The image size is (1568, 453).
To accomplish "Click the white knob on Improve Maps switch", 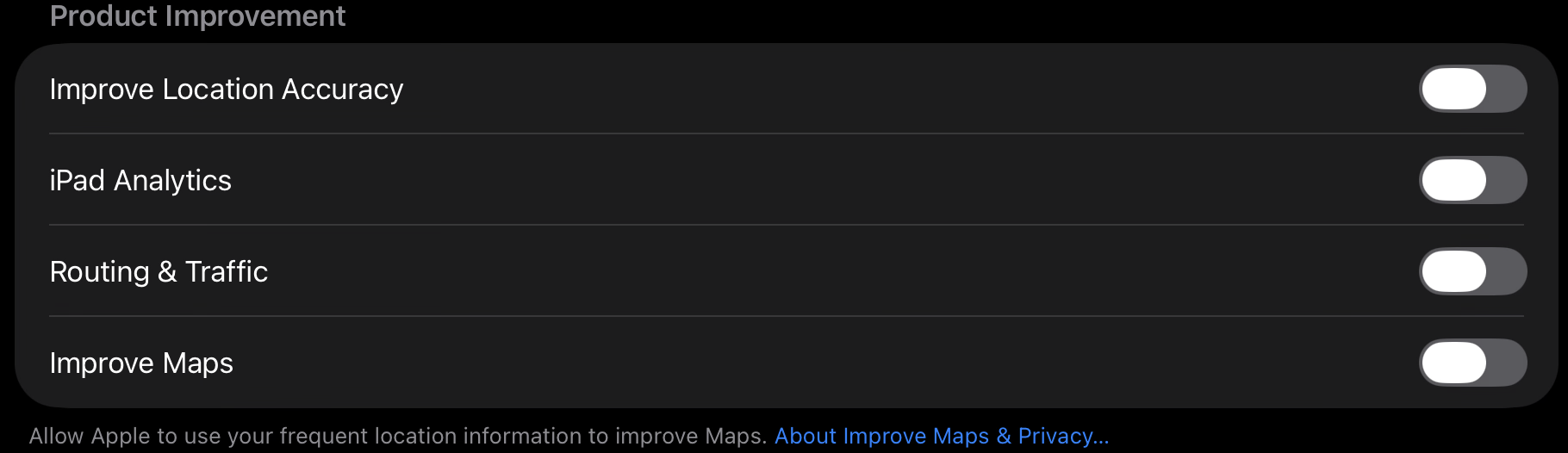I will (x=1454, y=363).
